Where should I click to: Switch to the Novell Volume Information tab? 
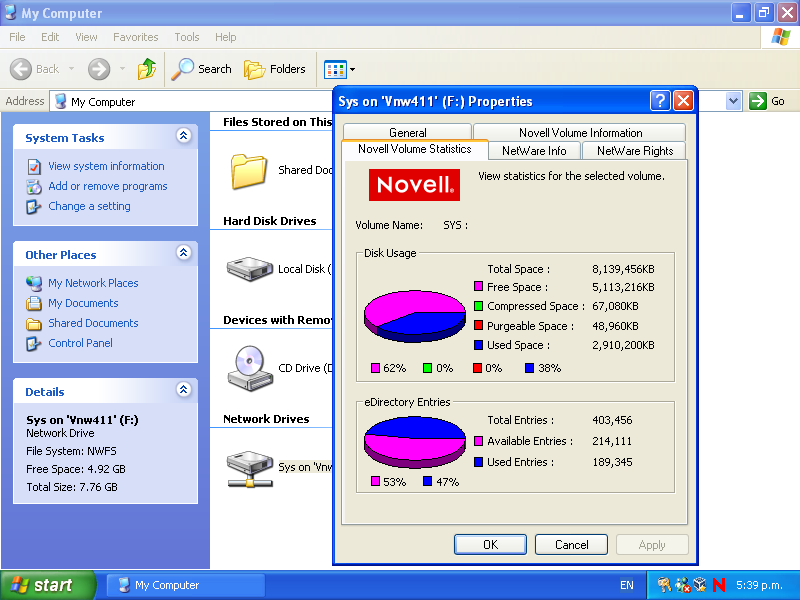(x=580, y=133)
